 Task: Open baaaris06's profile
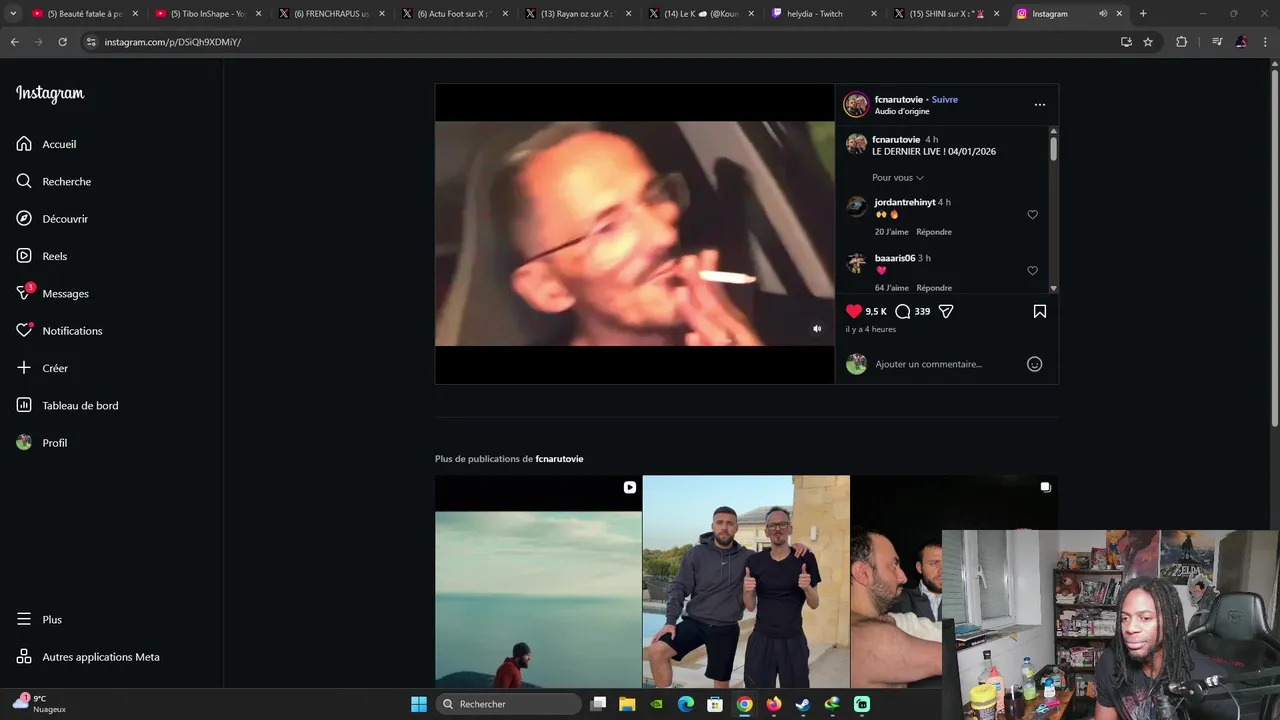coord(894,258)
